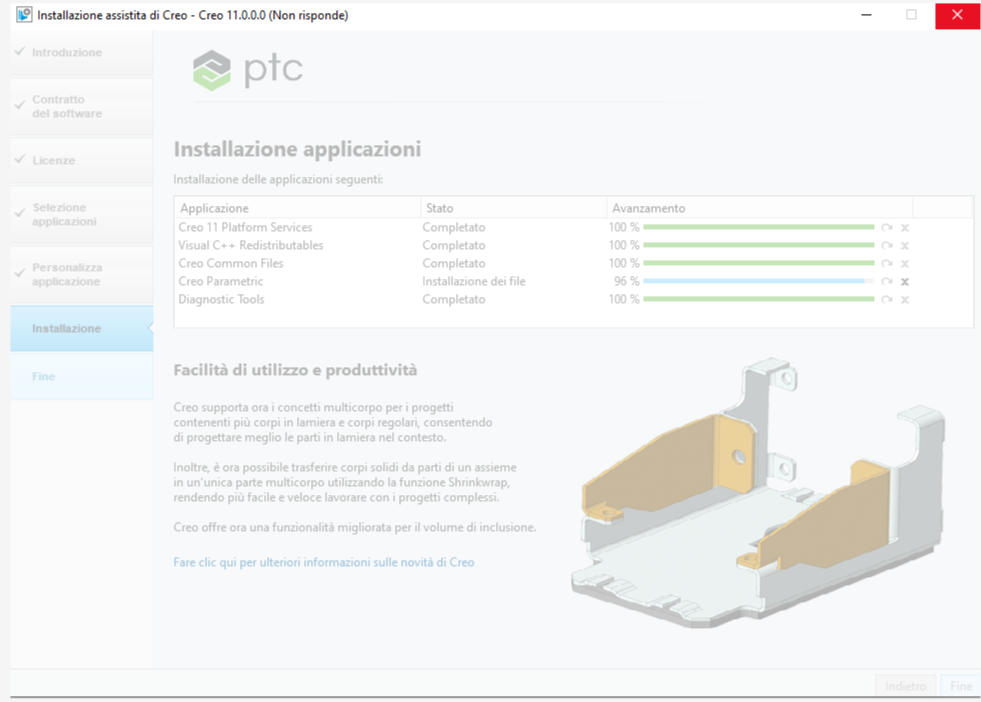Click the Creo 11 Platform Services progress bar
981x702 pixels.
coord(758,227)
